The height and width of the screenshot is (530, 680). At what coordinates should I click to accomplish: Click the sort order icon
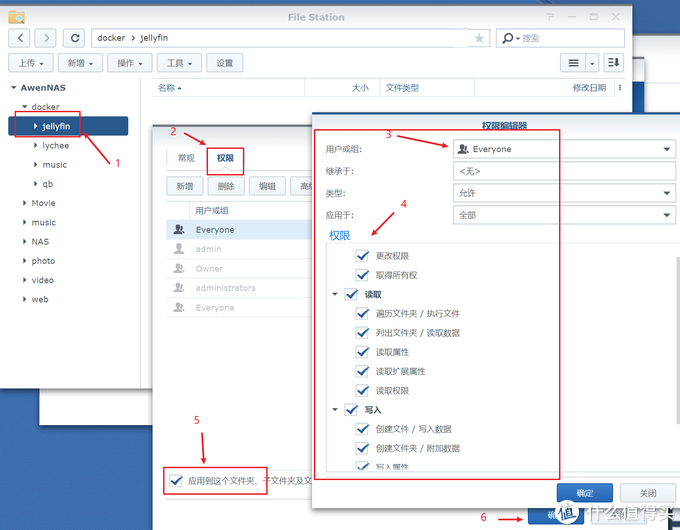click(613, 63)
